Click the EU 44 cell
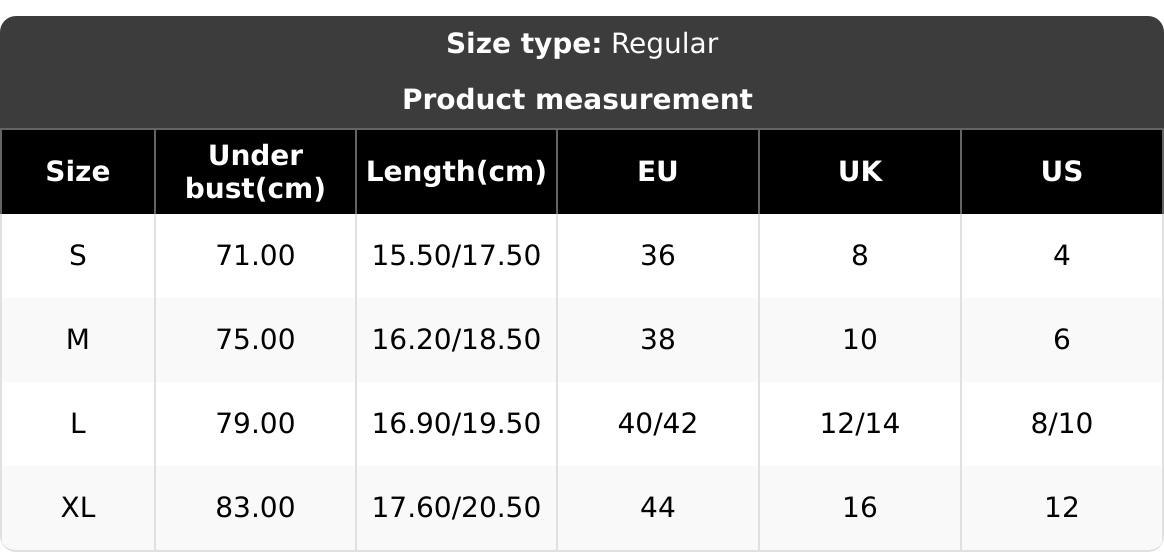The width and height of the screenshot is (1164, 552). (x=658, y=508)
